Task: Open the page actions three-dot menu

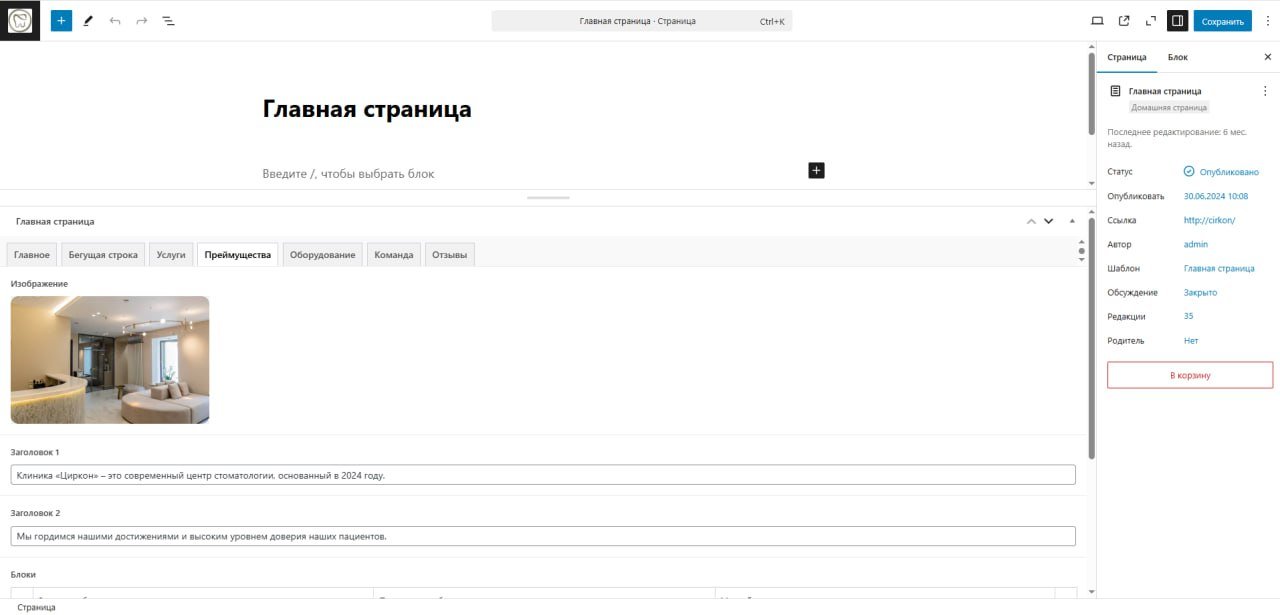Action: 1265,91
